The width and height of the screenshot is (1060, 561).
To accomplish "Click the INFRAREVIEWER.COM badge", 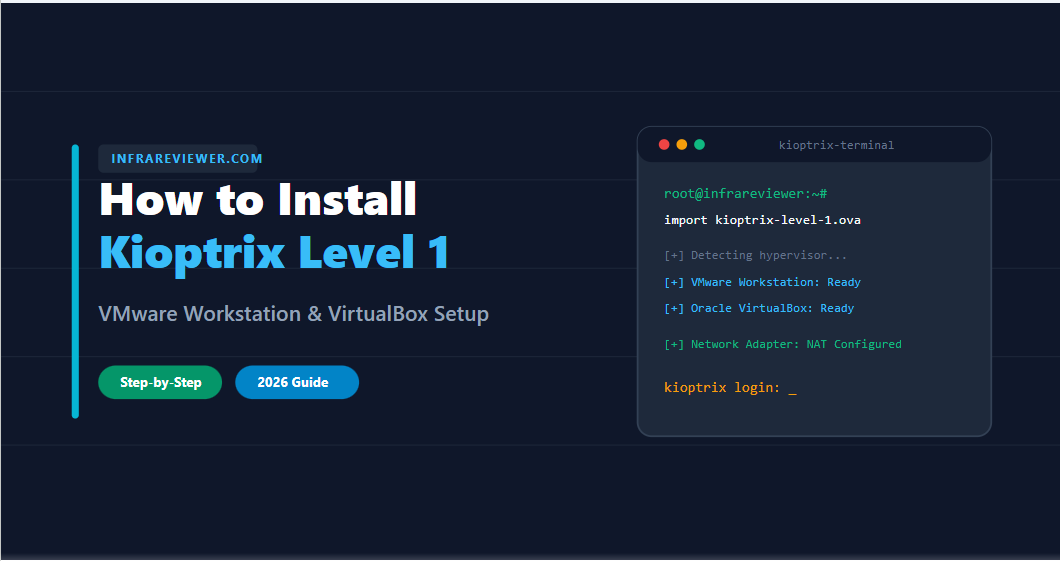I will (178, 159).
